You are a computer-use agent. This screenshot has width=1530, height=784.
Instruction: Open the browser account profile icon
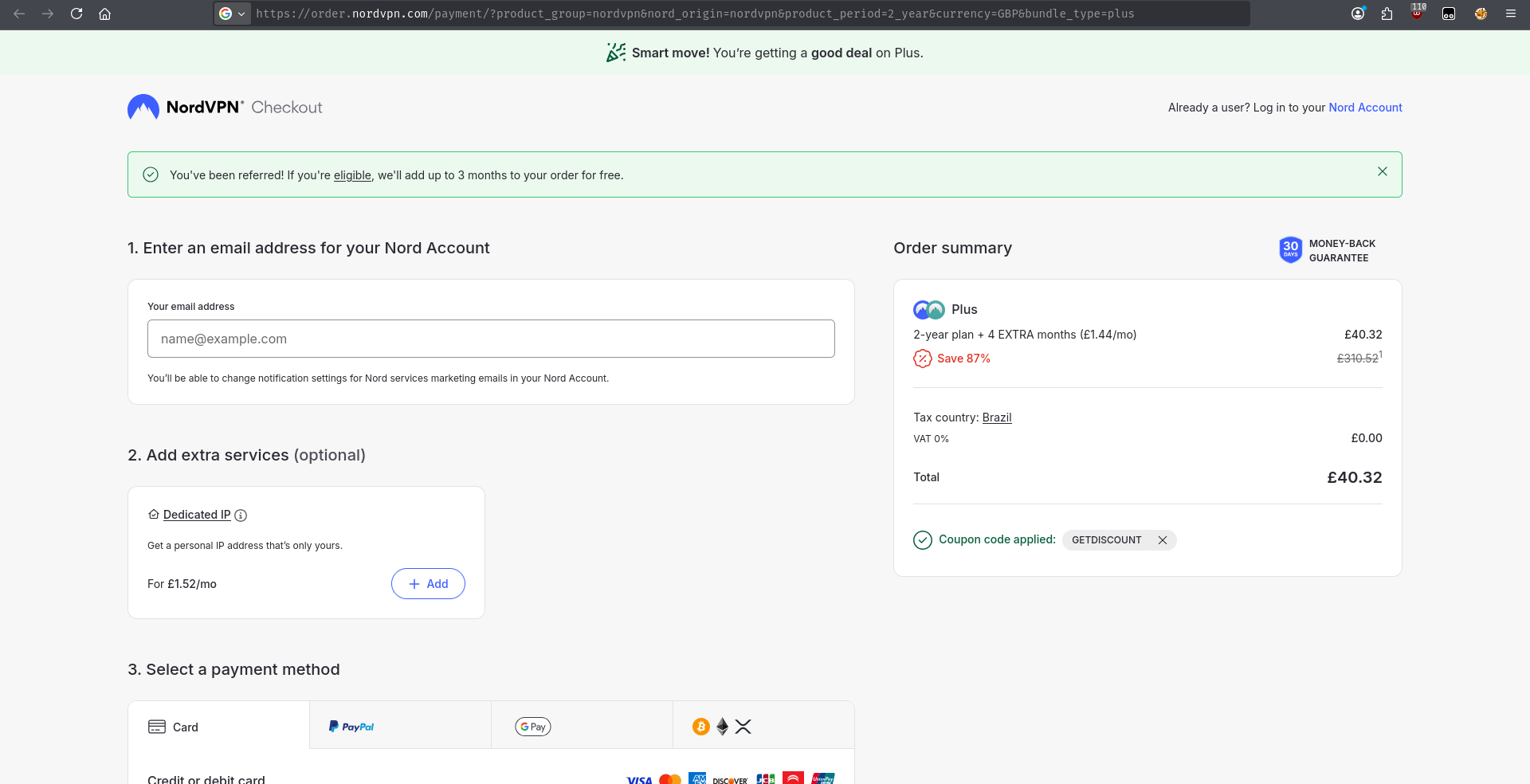click(1358, 14)
